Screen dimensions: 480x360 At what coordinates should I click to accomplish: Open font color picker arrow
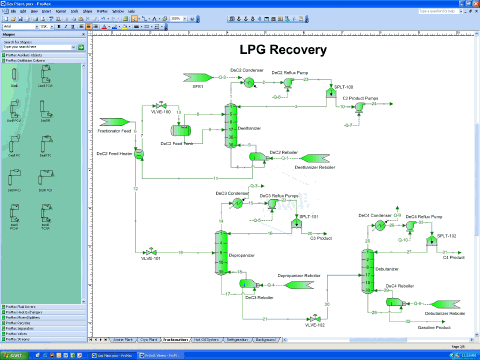109,27
